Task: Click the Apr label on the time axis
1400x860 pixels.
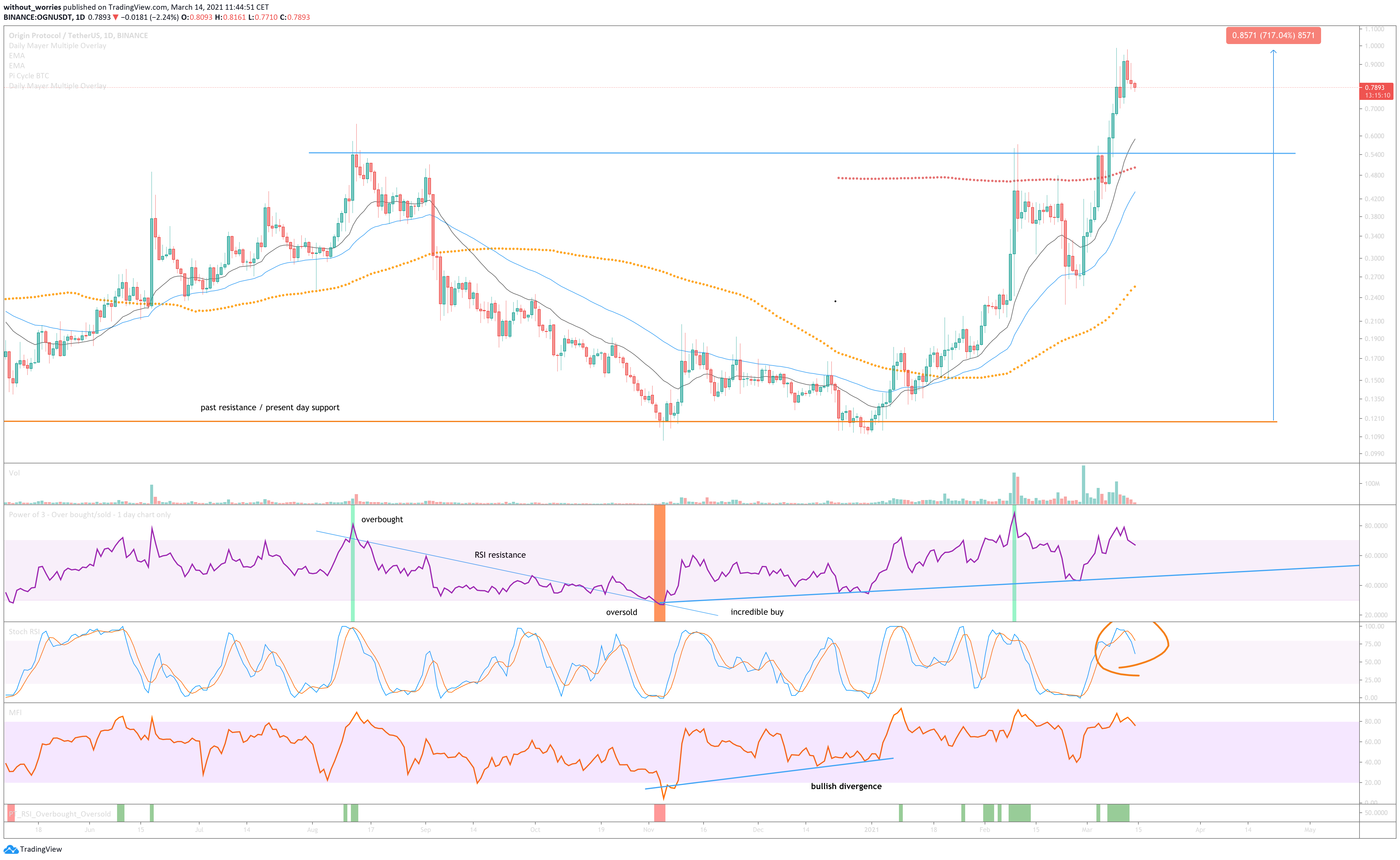Action: [1200, 830]
